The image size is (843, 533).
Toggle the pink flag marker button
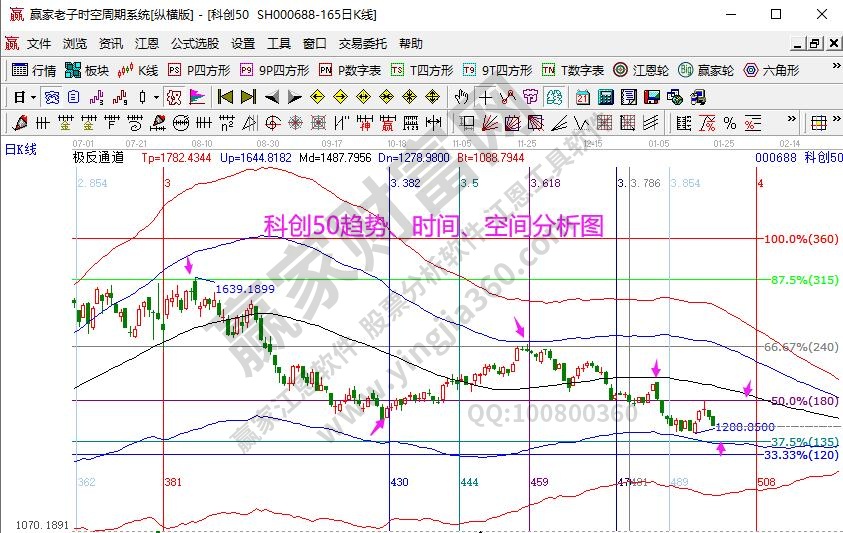[x=196, y=97]
